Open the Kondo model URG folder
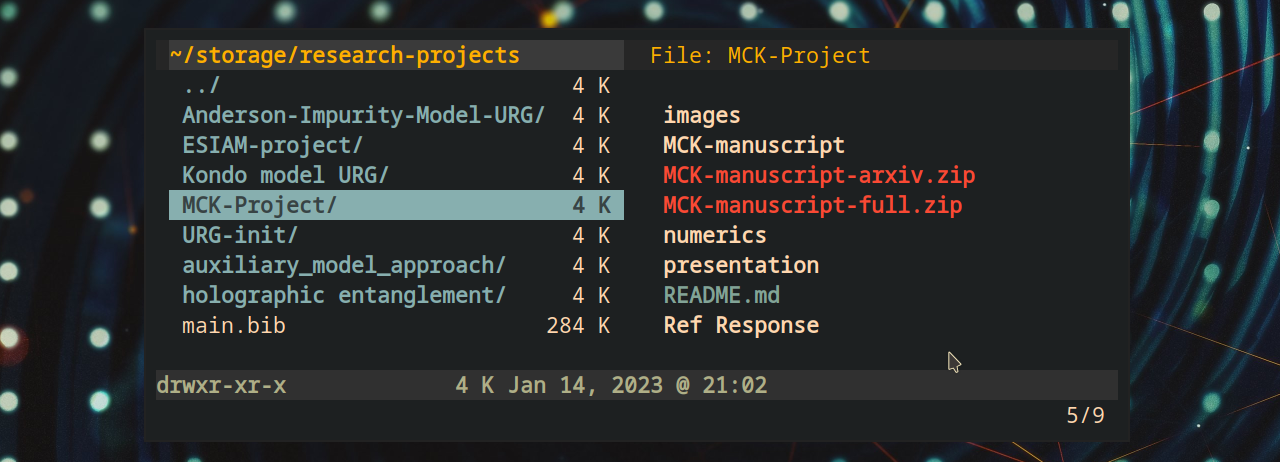 285,176
